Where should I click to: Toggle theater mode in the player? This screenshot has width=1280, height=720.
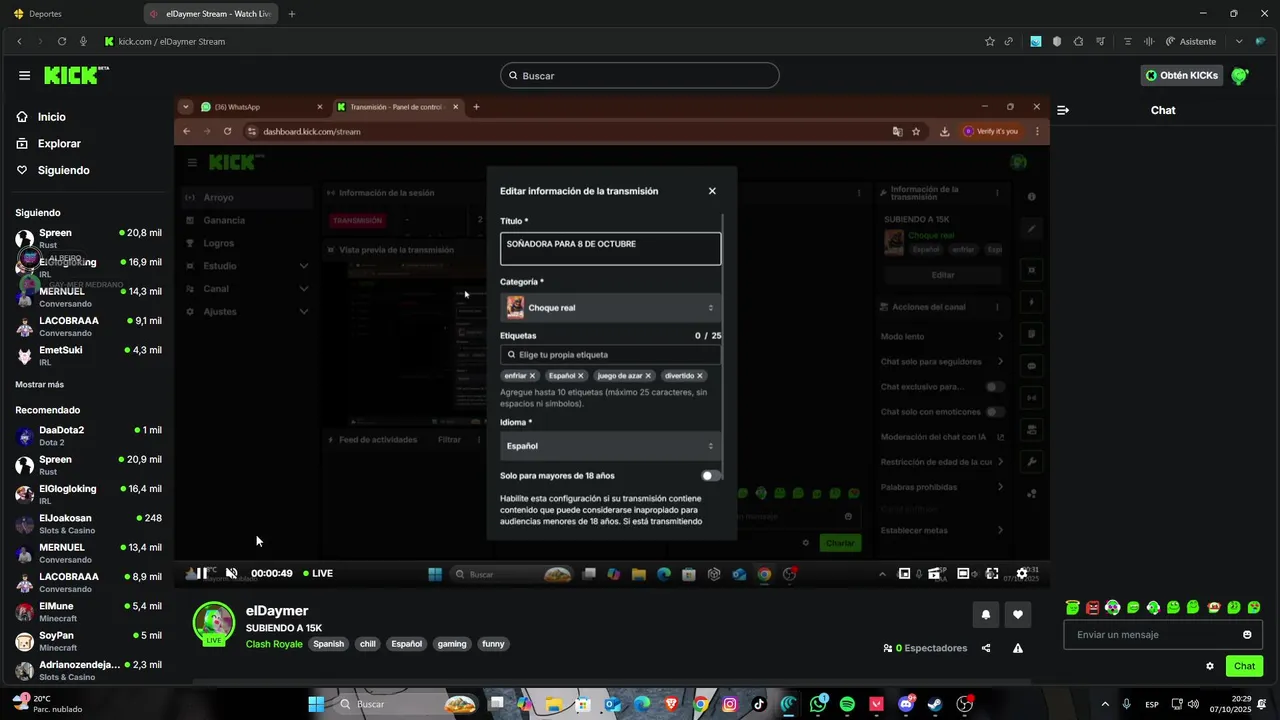(963, 574)
